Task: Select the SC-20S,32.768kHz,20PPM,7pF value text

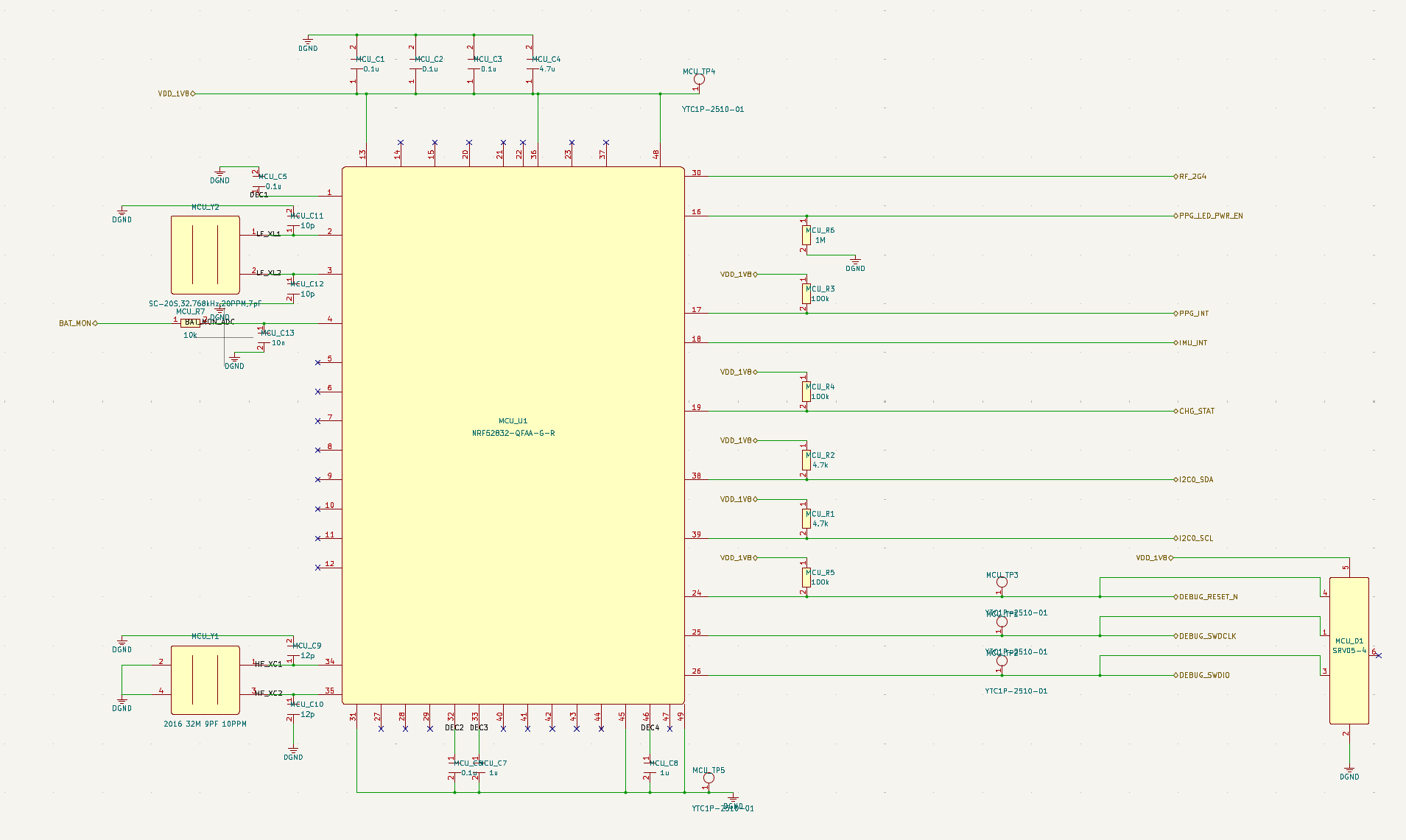Action: [205, 304]
